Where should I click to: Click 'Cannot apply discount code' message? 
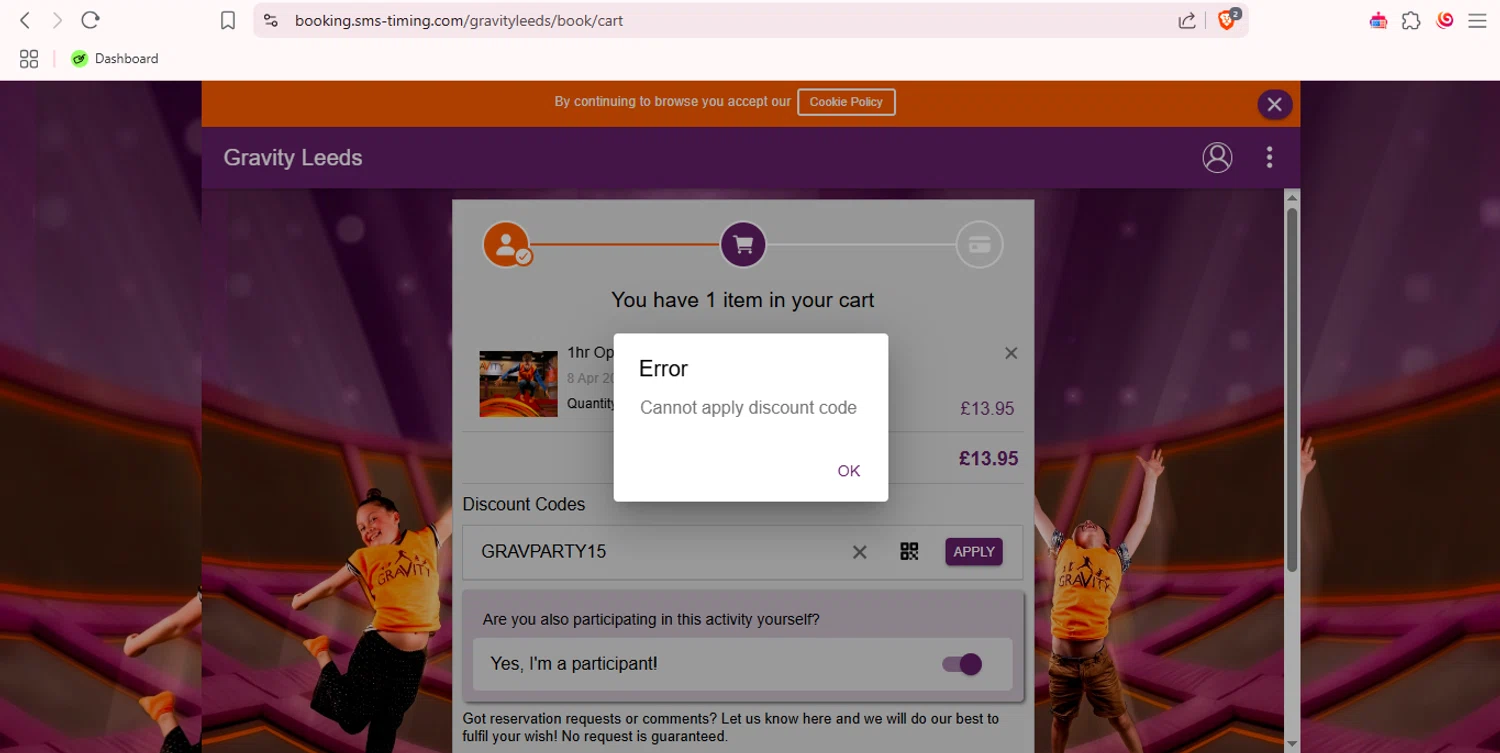tap(748, 408)
